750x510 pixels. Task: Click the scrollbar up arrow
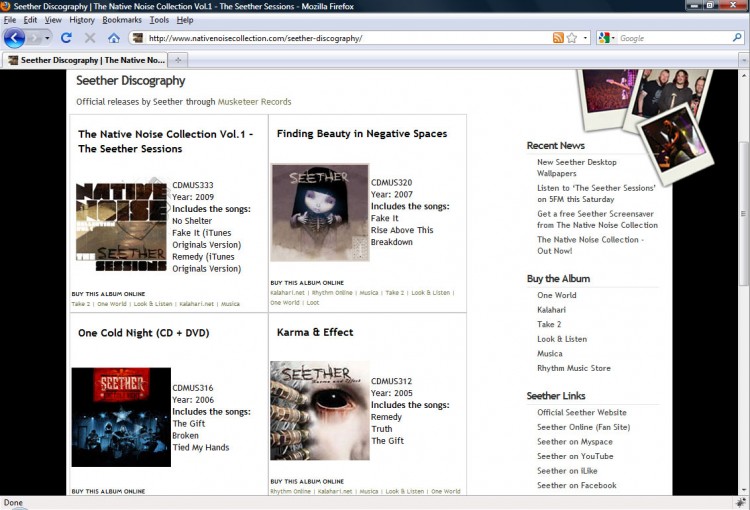[x=744, y=75]
